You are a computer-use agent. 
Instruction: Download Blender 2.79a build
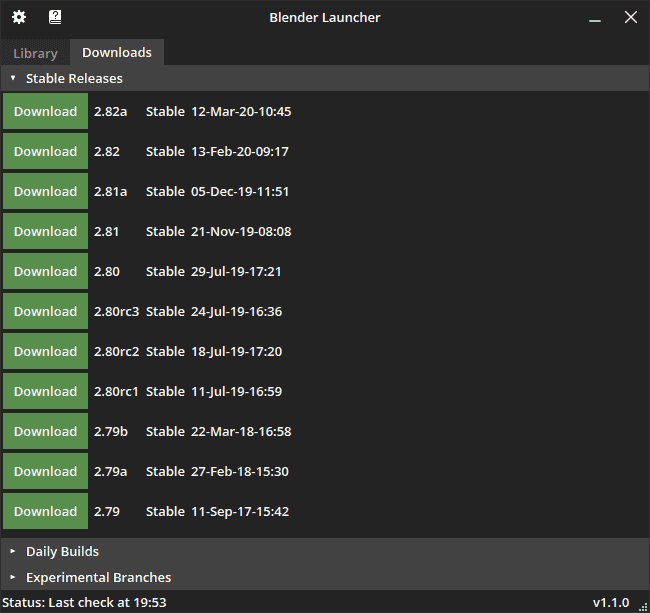tap(46, 471)
